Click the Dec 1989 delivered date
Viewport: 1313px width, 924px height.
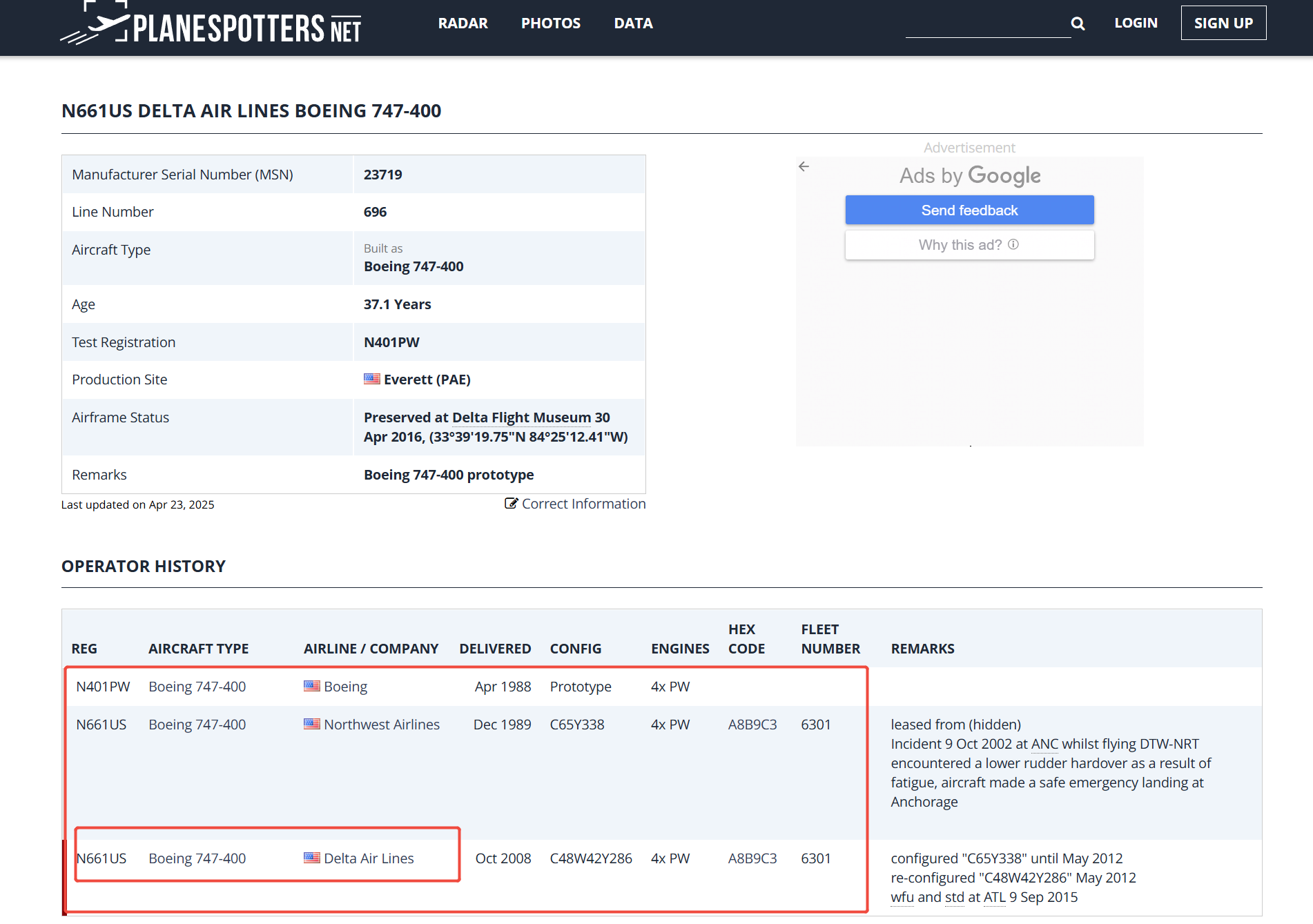tap(502, 725)
